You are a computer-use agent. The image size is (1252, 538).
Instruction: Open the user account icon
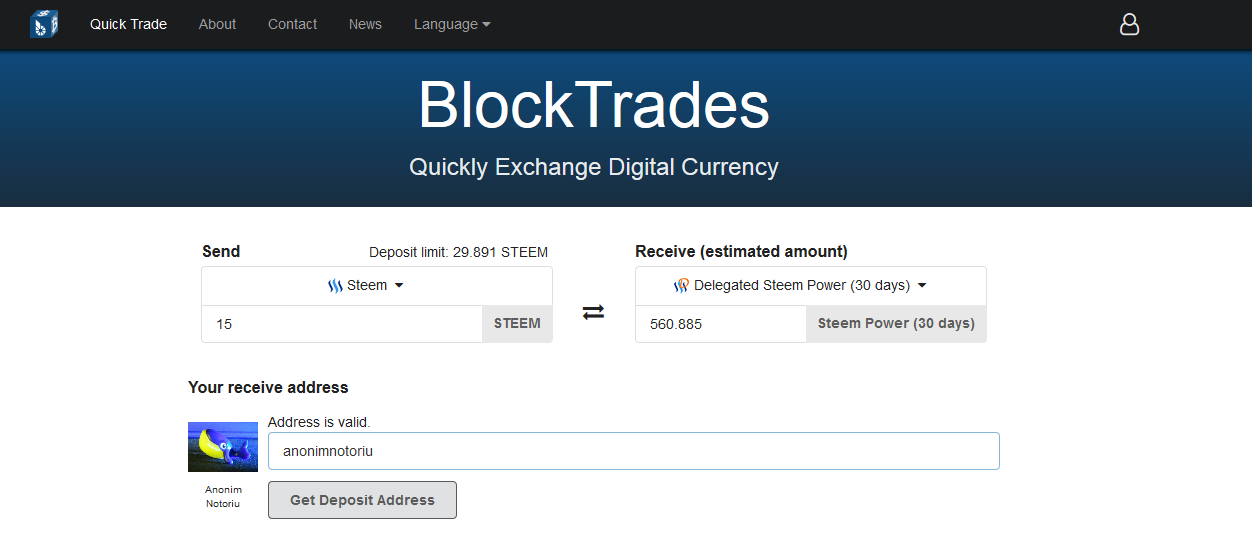click(x=1129, y=24)
